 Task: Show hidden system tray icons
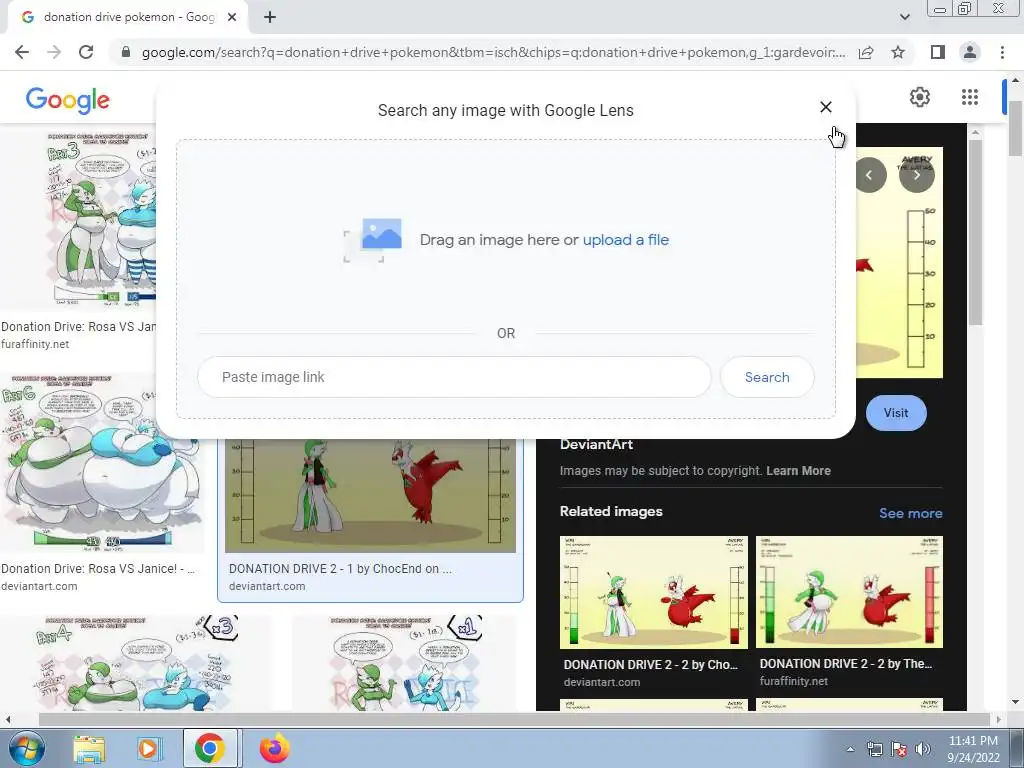coord(850,749)
